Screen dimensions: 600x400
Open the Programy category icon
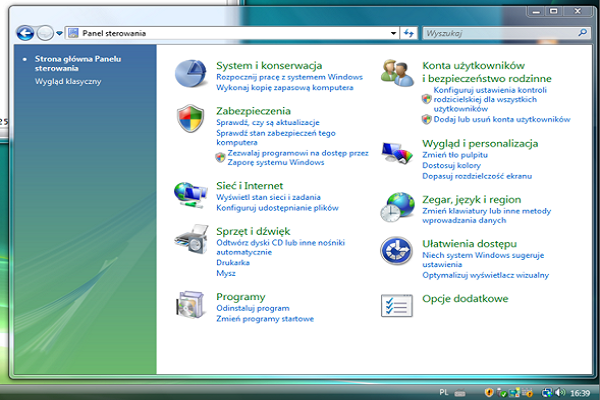click(x=190, y=305)
